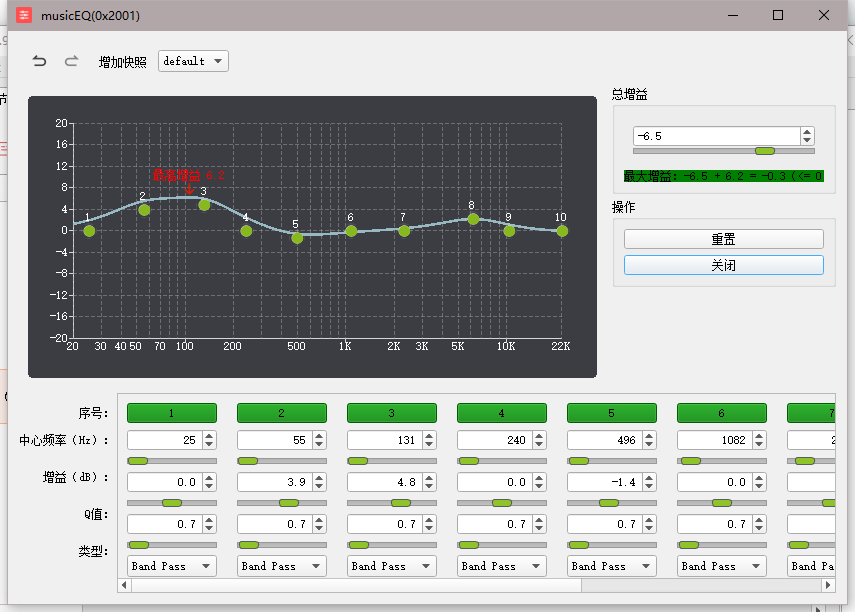Select EQ curve point 6
The image size is (855, 612).
pos(351,231)
